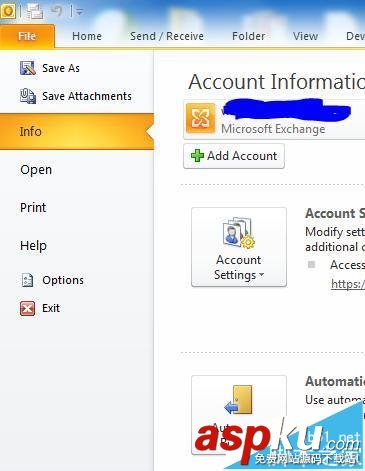Expand the Account Settings dropdown button
This screenshot has width=365, height=471.
click(239, 247)
